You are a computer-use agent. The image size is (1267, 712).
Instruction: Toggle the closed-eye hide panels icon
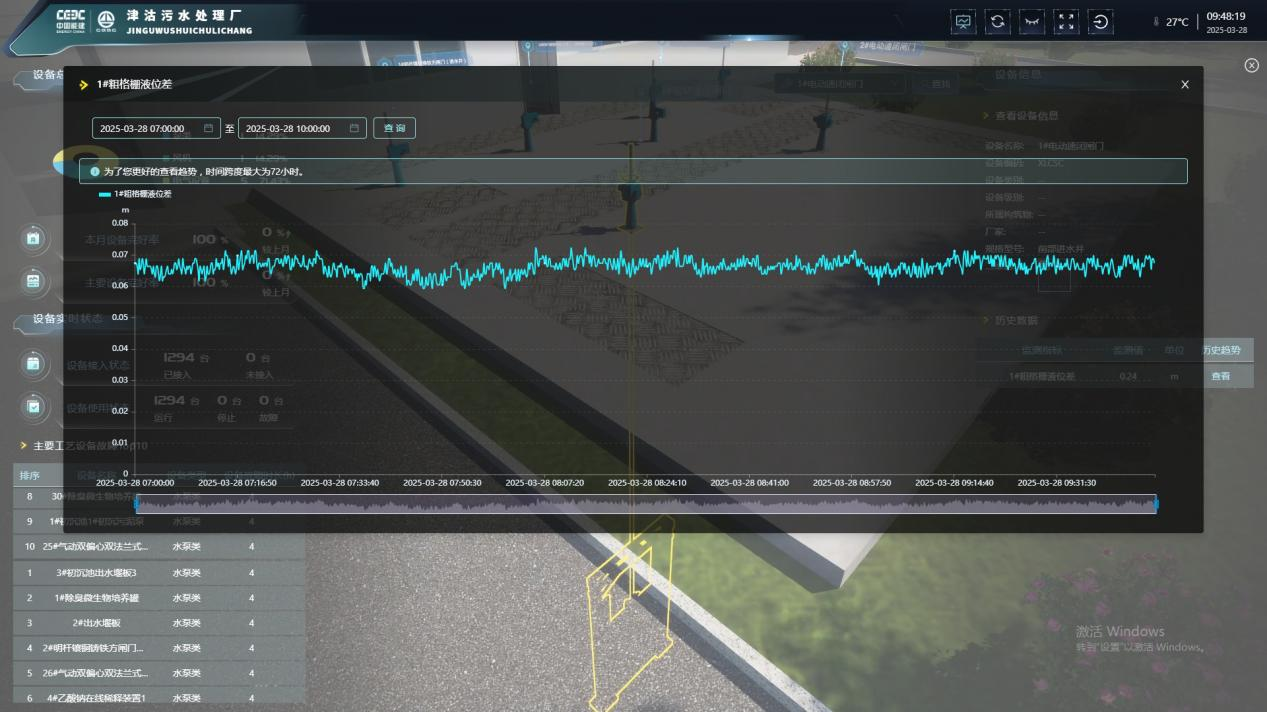1031,22
